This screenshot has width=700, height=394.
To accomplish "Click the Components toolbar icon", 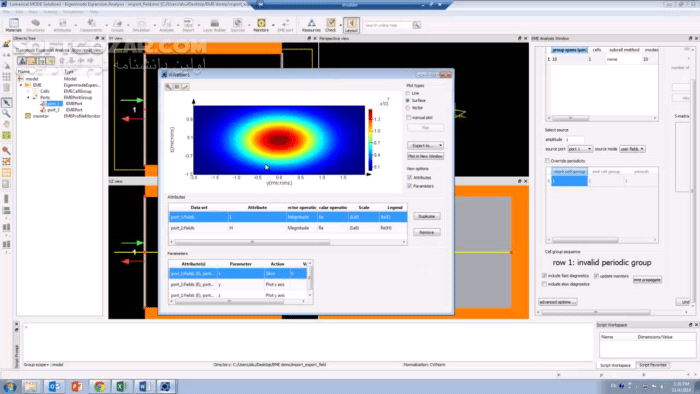I will [x=91, y=25].
